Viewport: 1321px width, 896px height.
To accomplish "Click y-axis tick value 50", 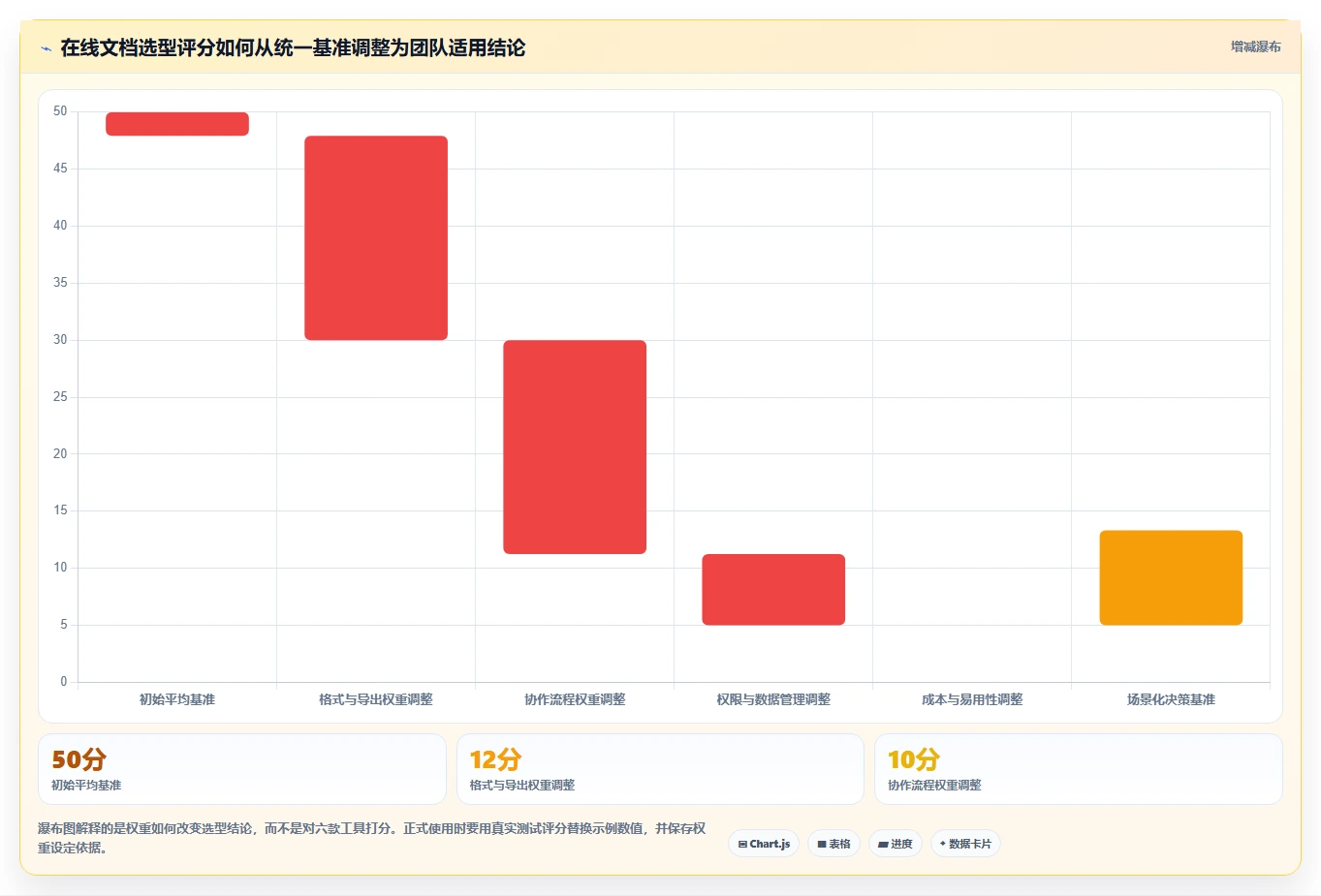I will coord(60,111).
